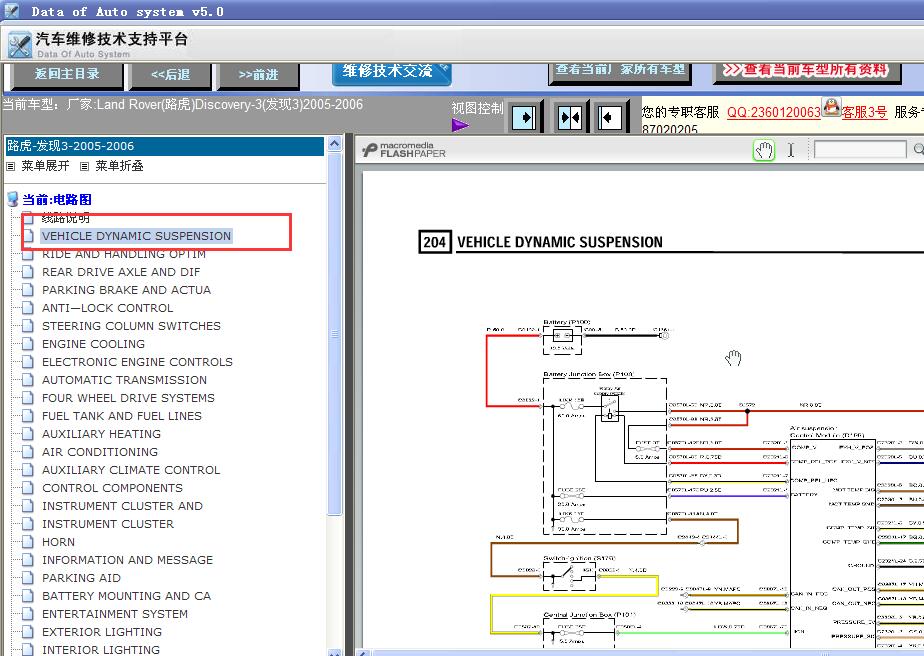The image size is (924, 656).
Task: Open INTERIOR LIGHTING item
Action: click(100, 650)
